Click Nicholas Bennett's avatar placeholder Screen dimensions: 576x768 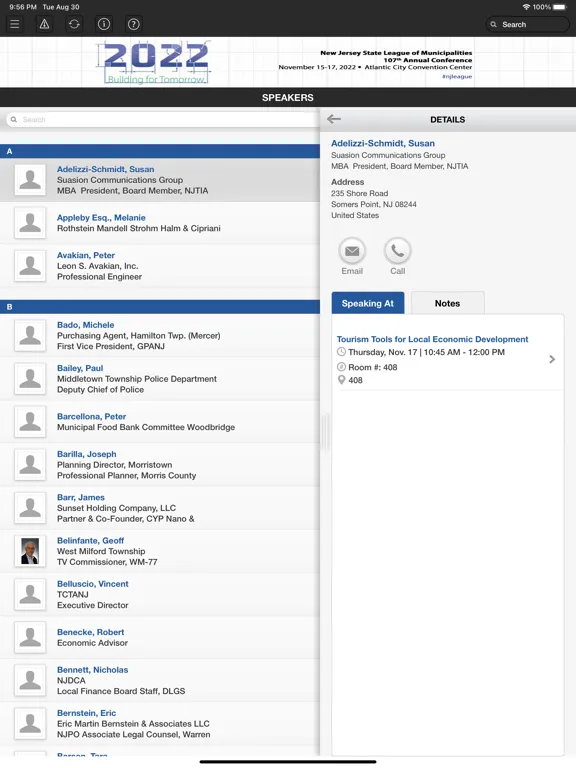30,680
